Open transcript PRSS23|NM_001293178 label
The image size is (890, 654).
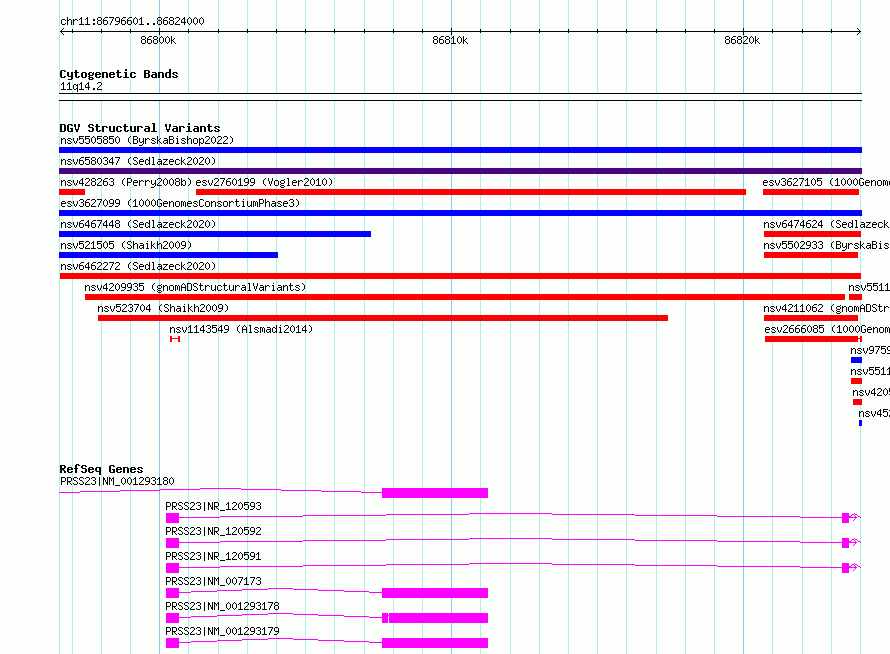(x=222, y=606)
